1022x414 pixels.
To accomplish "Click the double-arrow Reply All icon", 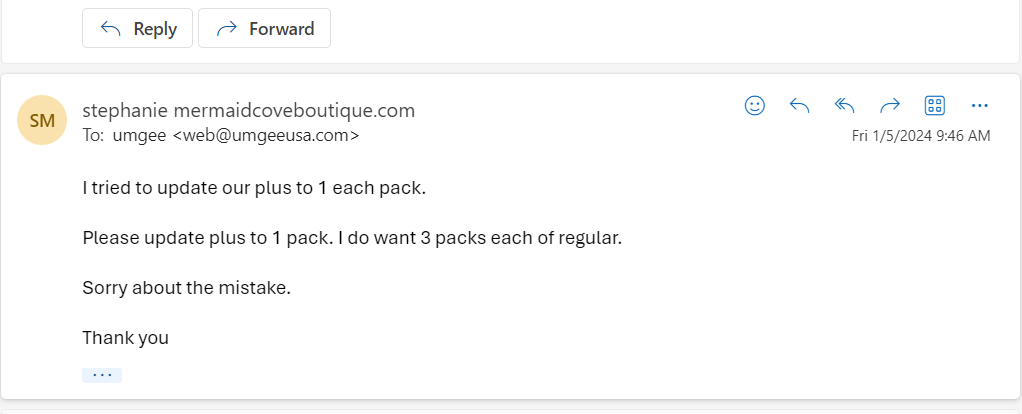I will (845, 105).
